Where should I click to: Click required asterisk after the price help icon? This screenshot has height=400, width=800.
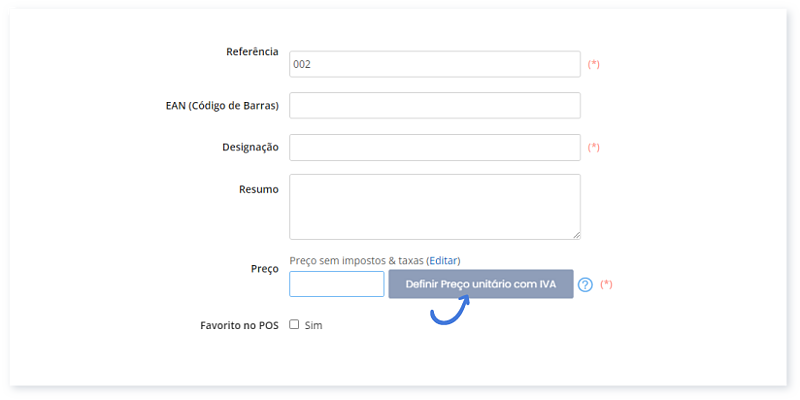tap(606, 285)
